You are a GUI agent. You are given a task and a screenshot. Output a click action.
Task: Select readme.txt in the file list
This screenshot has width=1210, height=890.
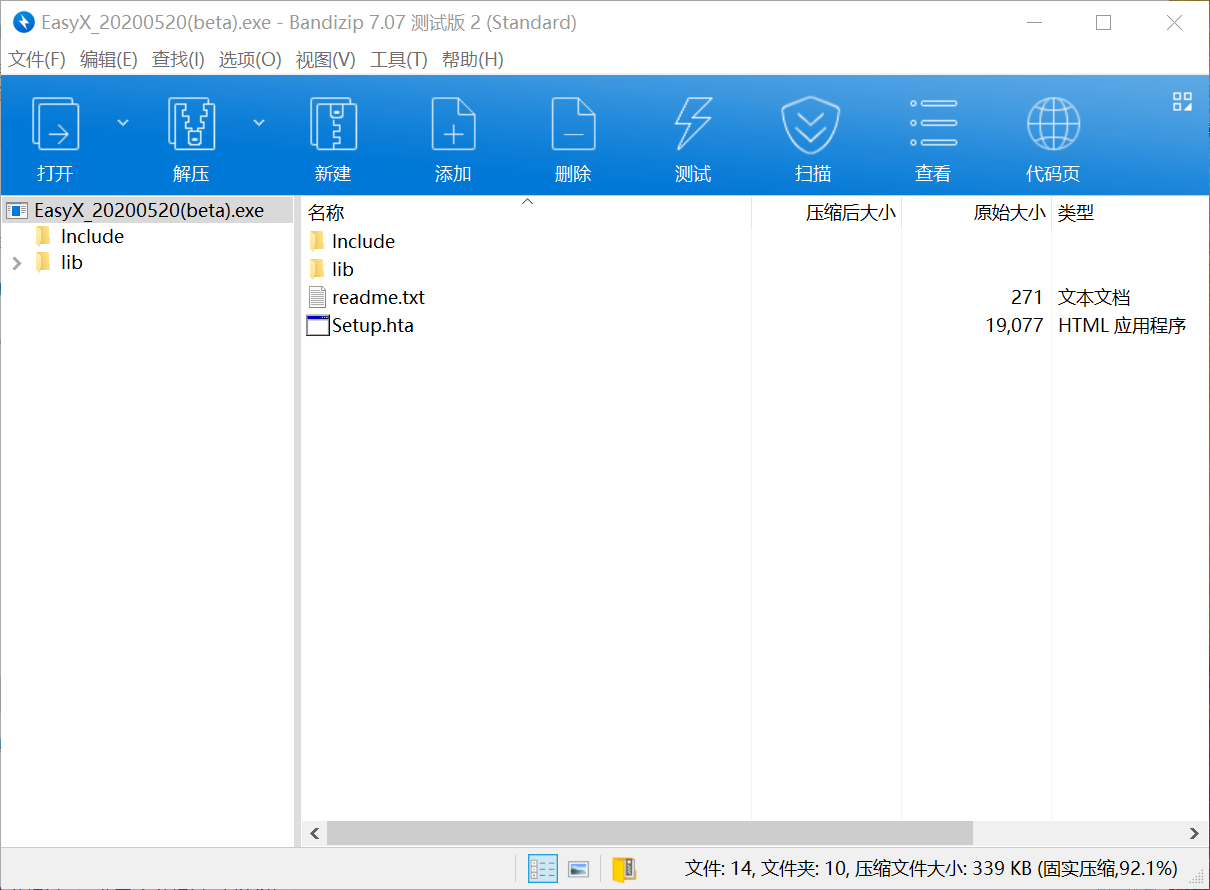(x=378, y=297)
